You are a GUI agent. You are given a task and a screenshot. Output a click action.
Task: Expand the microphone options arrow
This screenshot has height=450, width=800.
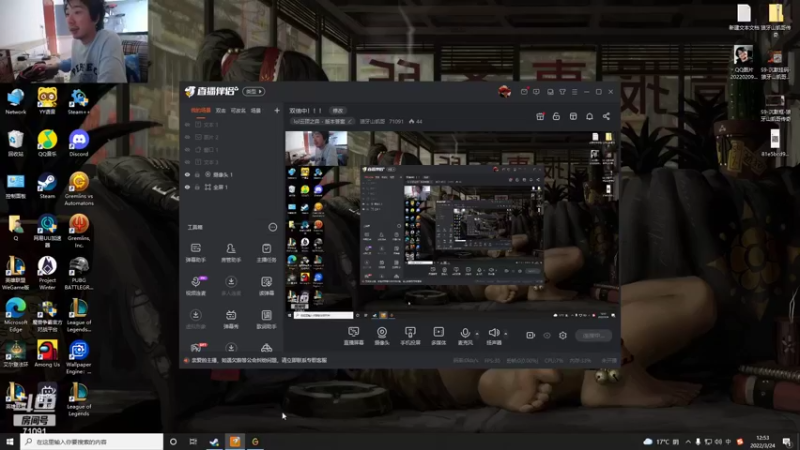coord(477,334)
